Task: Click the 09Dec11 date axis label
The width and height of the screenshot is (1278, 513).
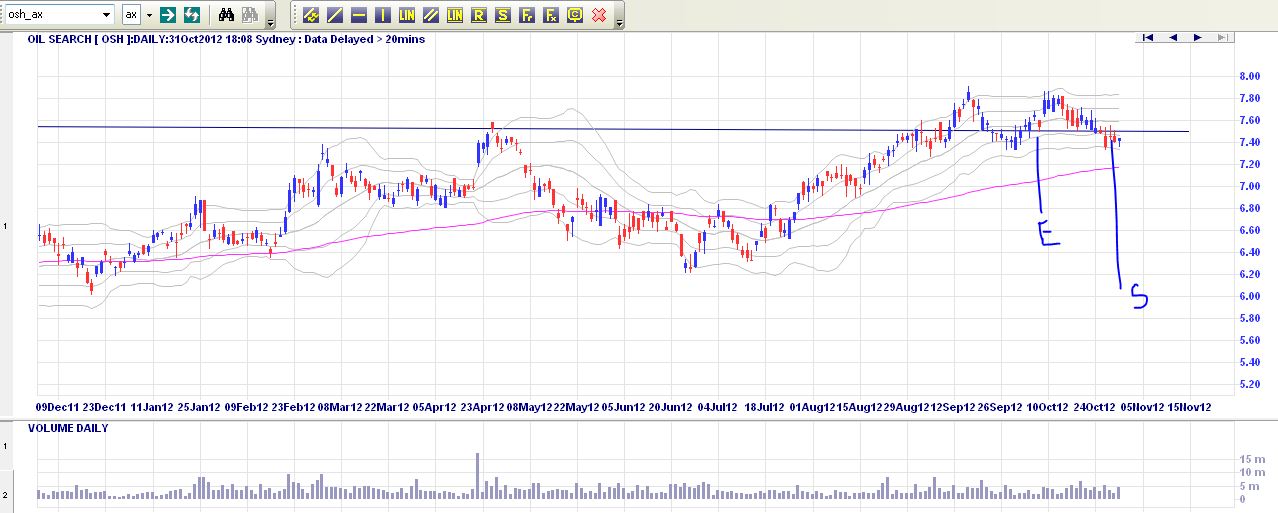Action: [57, 407]
